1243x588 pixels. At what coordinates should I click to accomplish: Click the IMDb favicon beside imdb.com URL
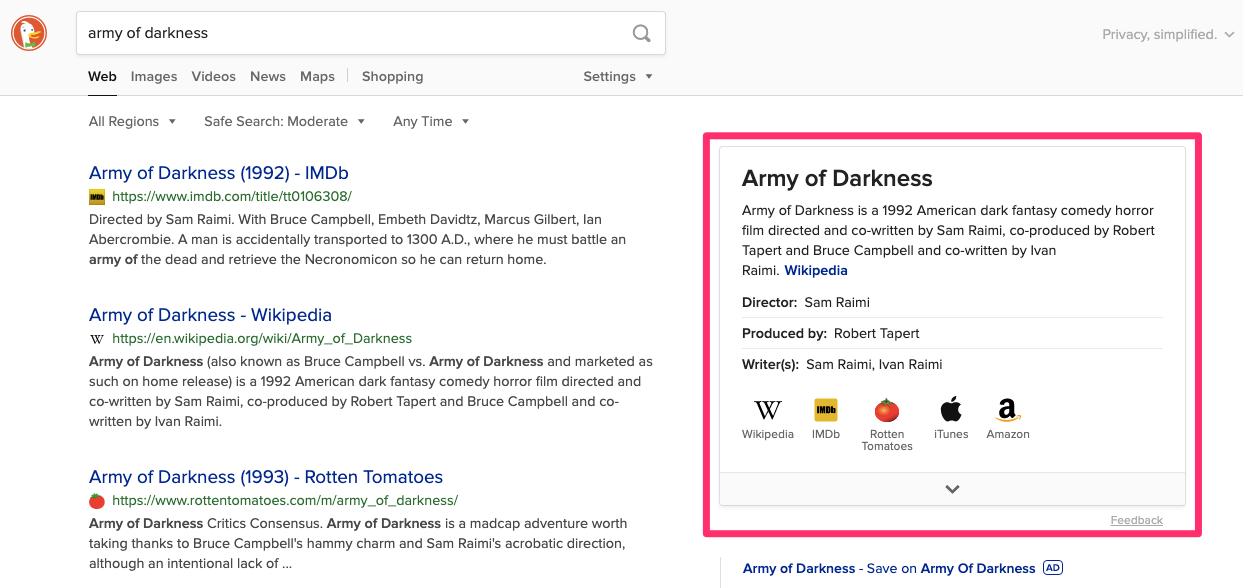pyautogui.click(x=97, y=197)
